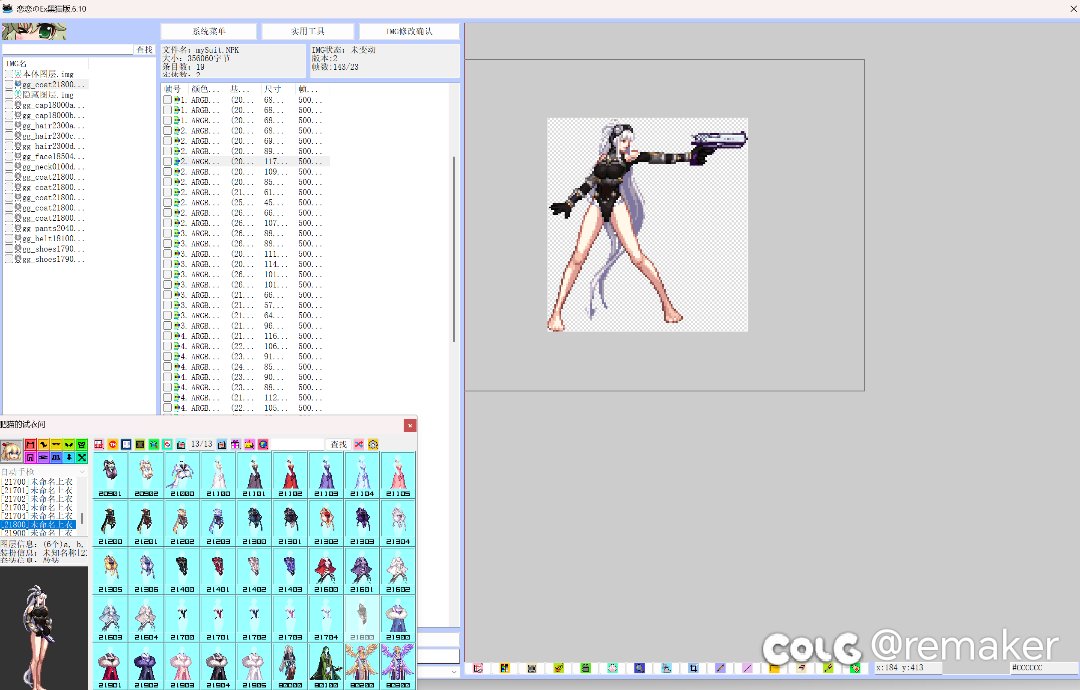Screen dimensions: 1080x690
Task: Select the crop tool icon in canvas toolbar
Action: [693, 668]
